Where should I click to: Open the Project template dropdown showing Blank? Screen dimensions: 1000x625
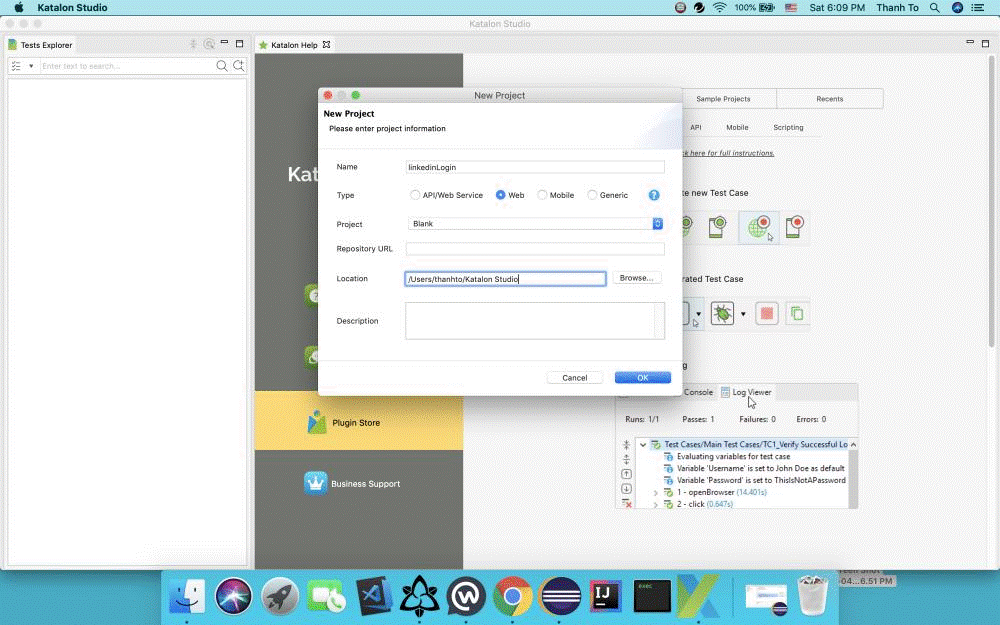click(535, 224)
